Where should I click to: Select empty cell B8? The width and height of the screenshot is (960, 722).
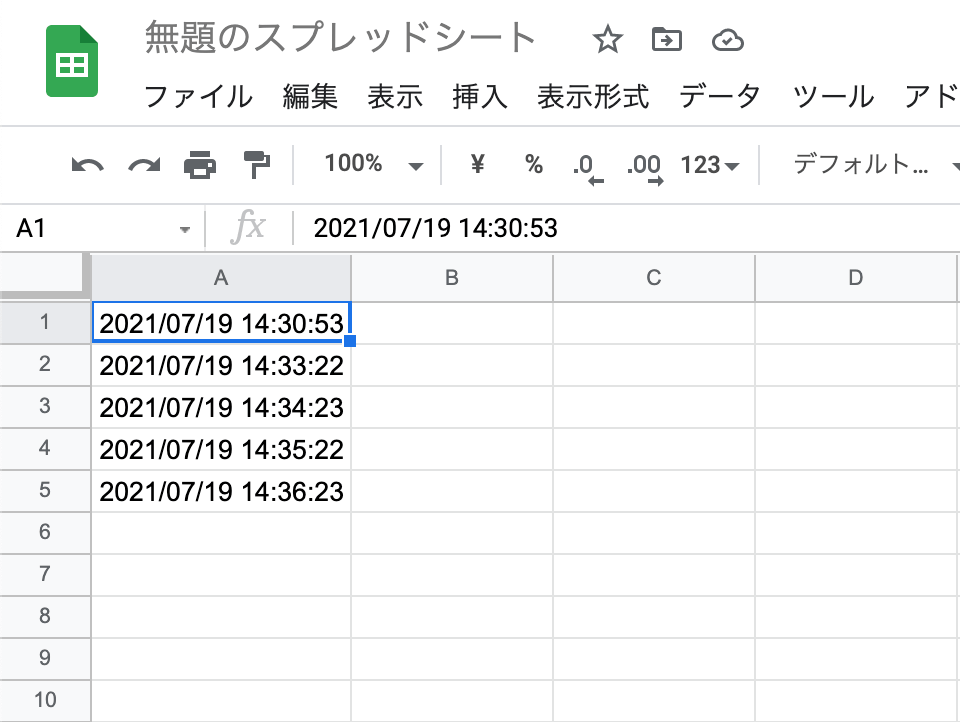click(452, 617)
